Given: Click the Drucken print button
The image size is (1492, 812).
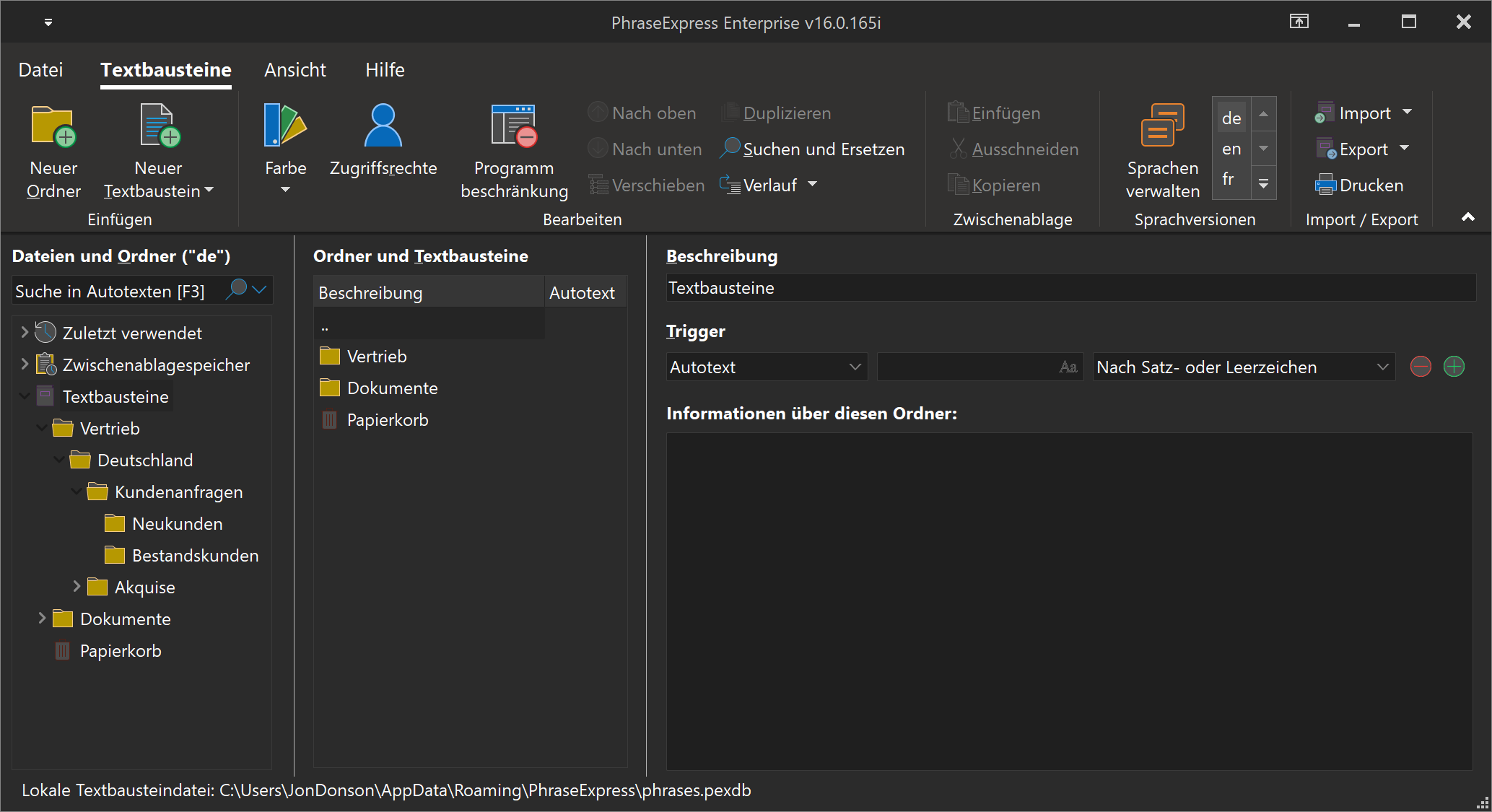Looking at the screenshot, I should 1359,185.
